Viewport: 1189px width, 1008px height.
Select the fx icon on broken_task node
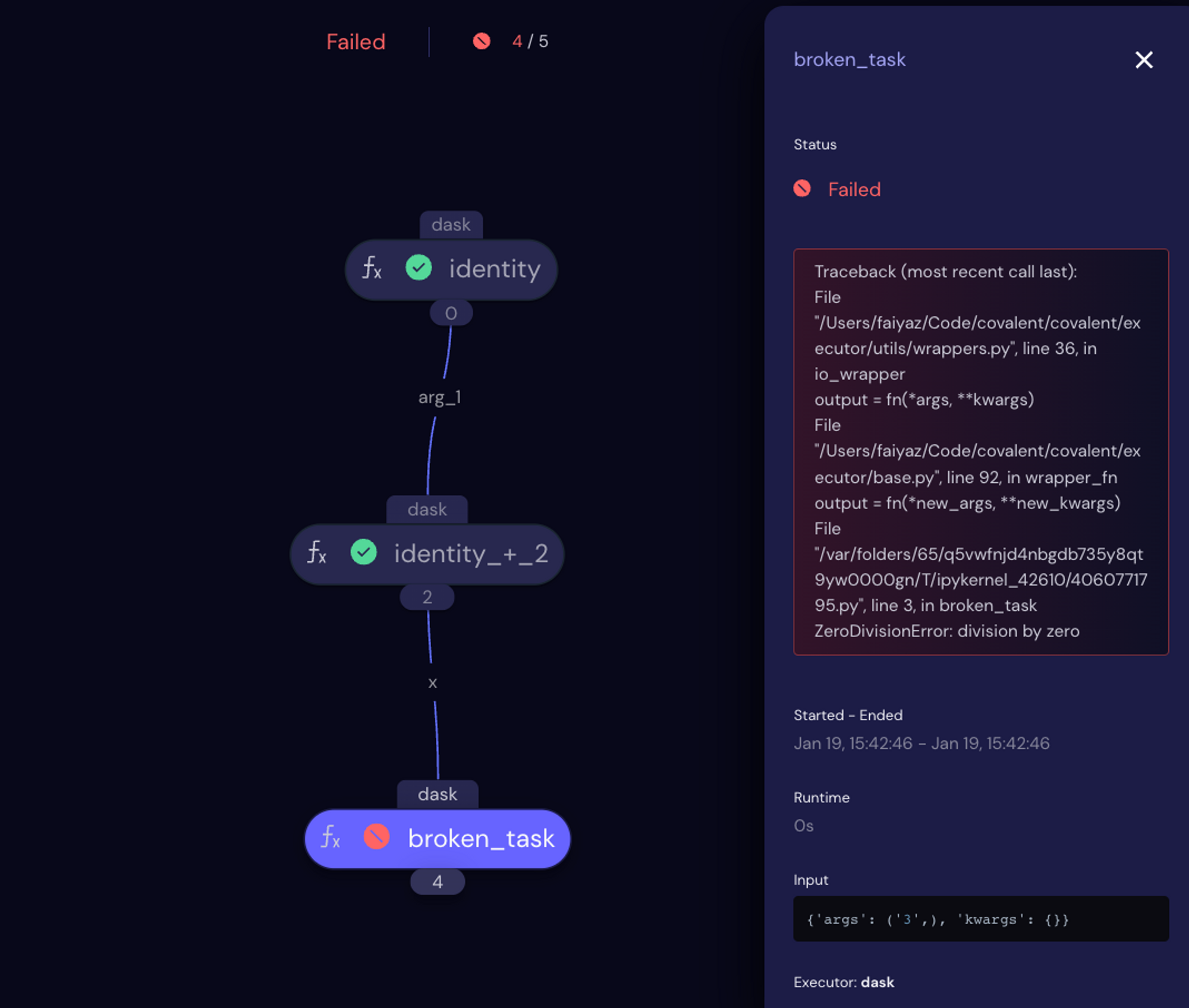(x=331, y=839)
